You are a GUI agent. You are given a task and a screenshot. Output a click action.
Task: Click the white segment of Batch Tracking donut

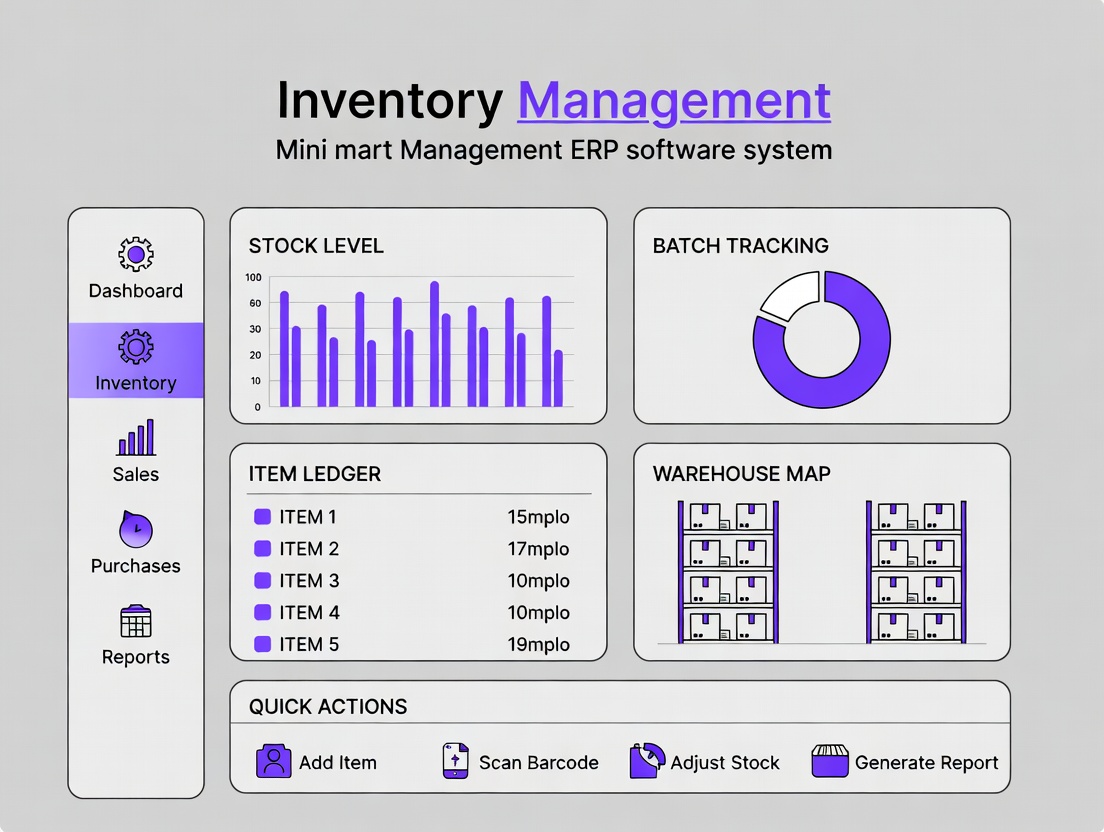pos(787,295)
